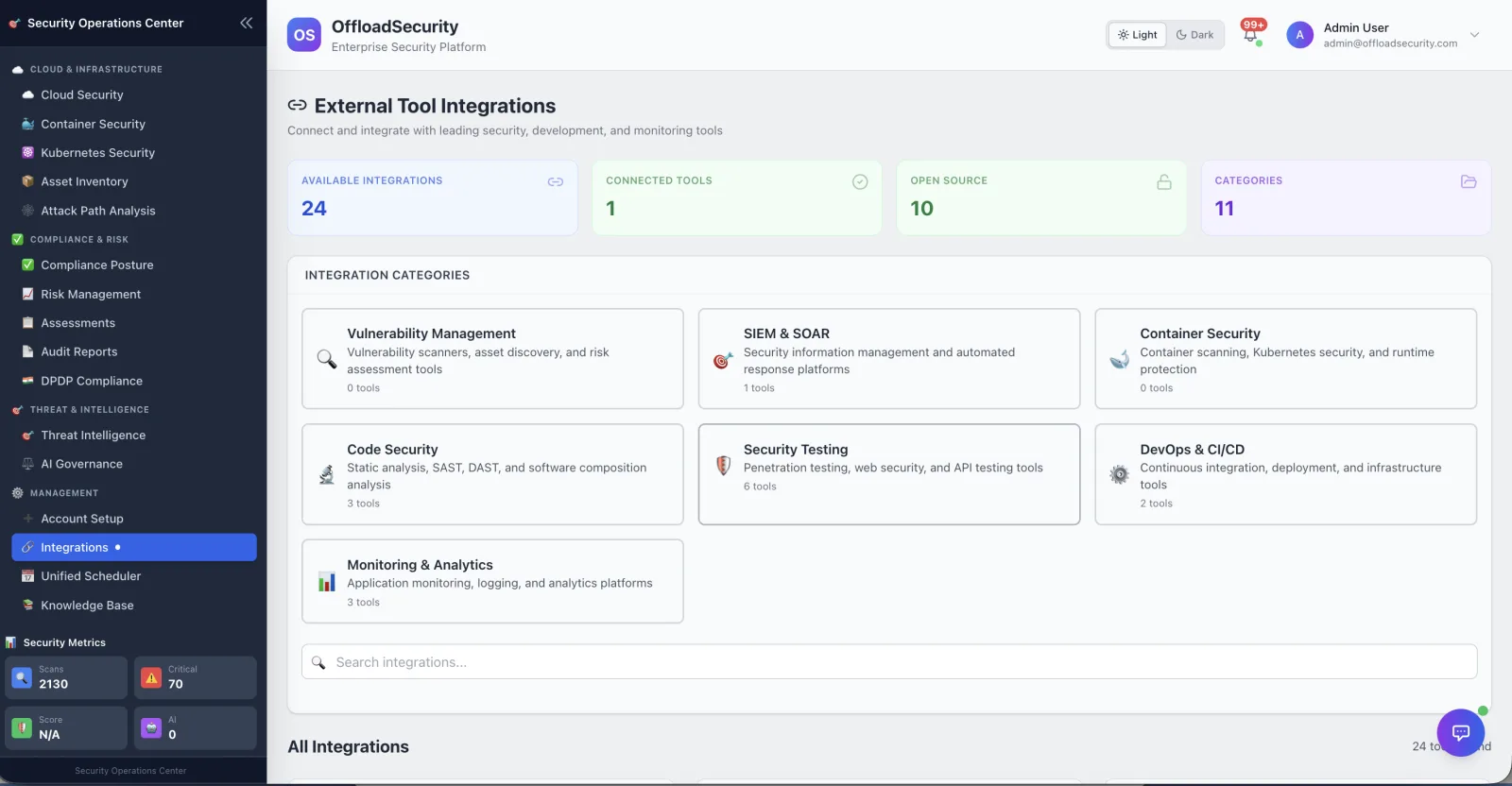Click the target icon in SIEM & SOAR card

click(723, 360)
